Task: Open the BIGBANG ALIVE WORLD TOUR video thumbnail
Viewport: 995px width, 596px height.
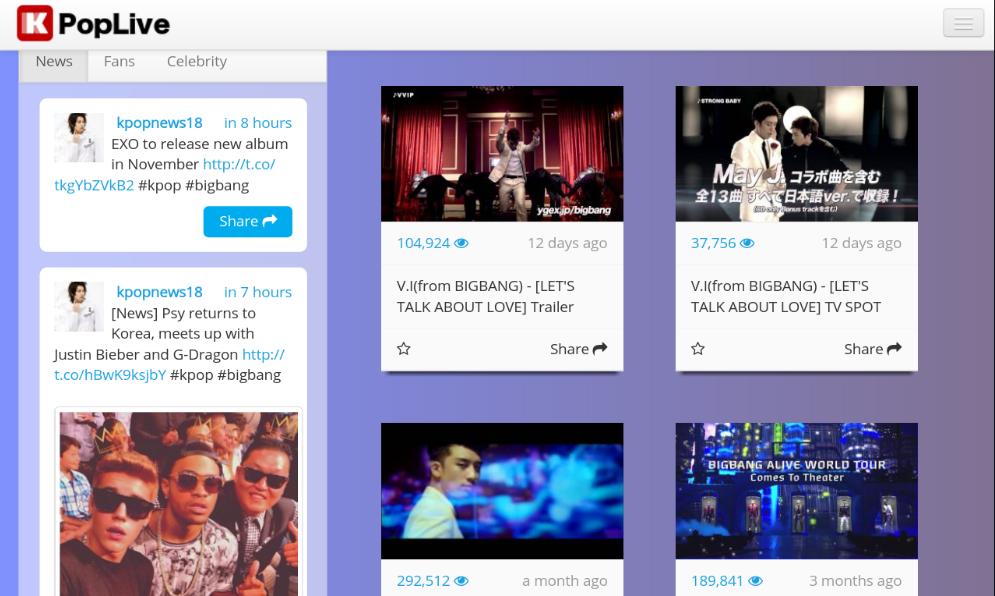Action: point(796,490)
